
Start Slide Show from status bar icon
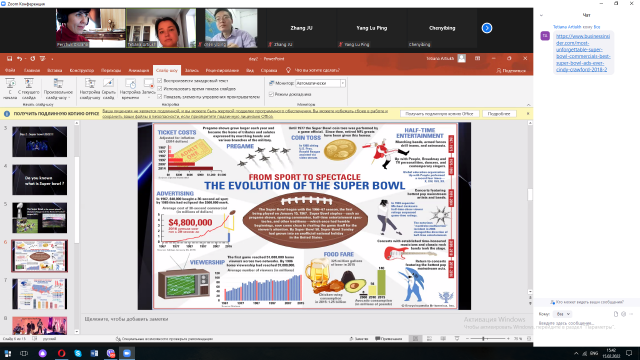pyautogui.click(x=457, y=339)
